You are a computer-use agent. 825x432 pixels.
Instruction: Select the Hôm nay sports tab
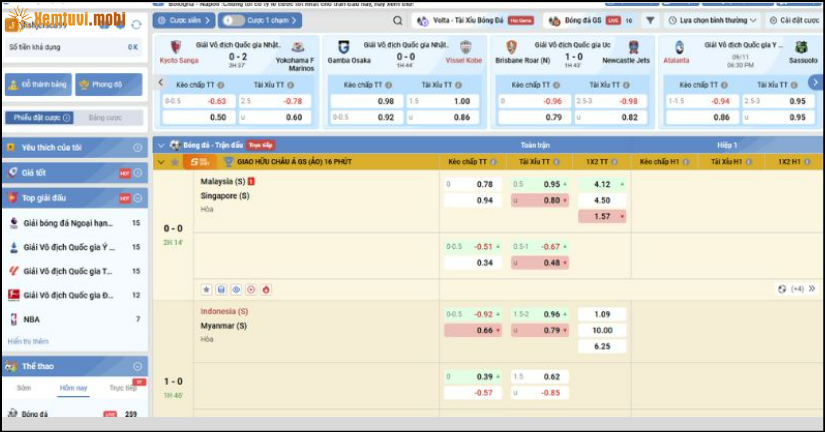coord(74,386)
